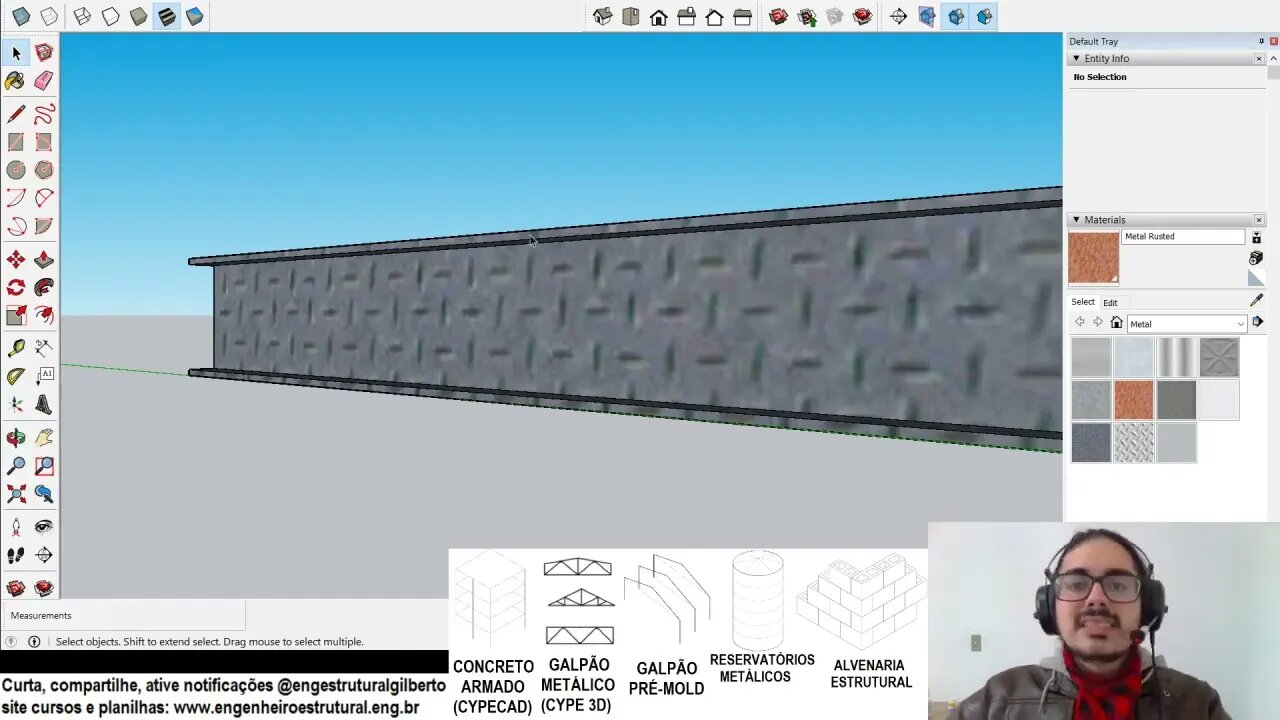
Task: Toggle Display Section Planes
Action: (x=927, y=16)
